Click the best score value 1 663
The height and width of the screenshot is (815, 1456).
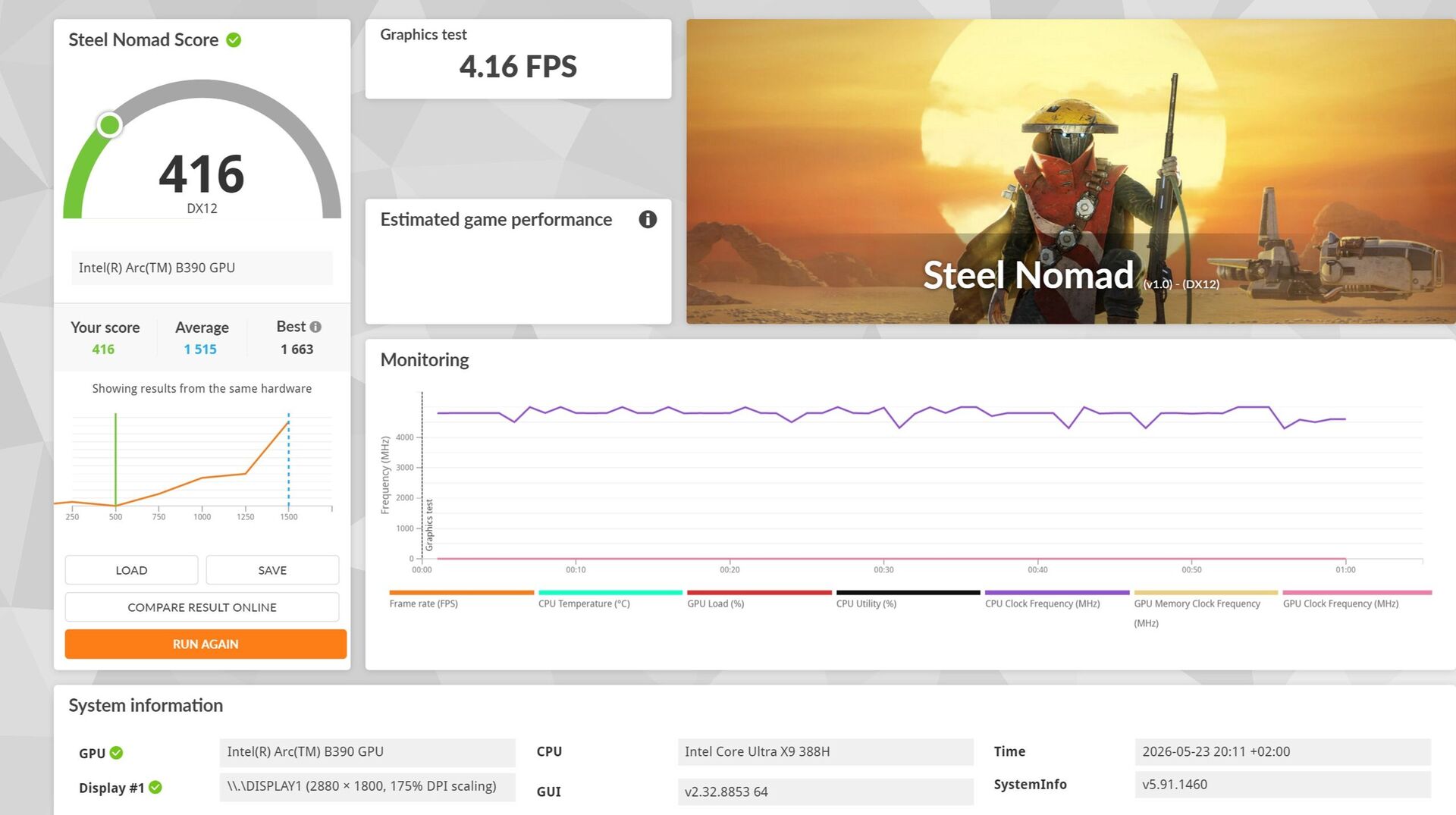click(297, 350)
